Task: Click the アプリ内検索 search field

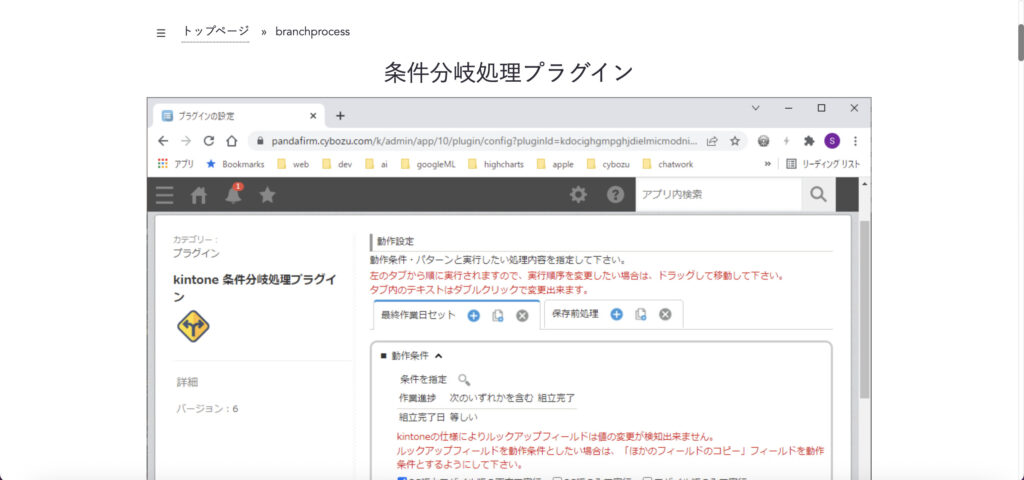Action: 718,195
